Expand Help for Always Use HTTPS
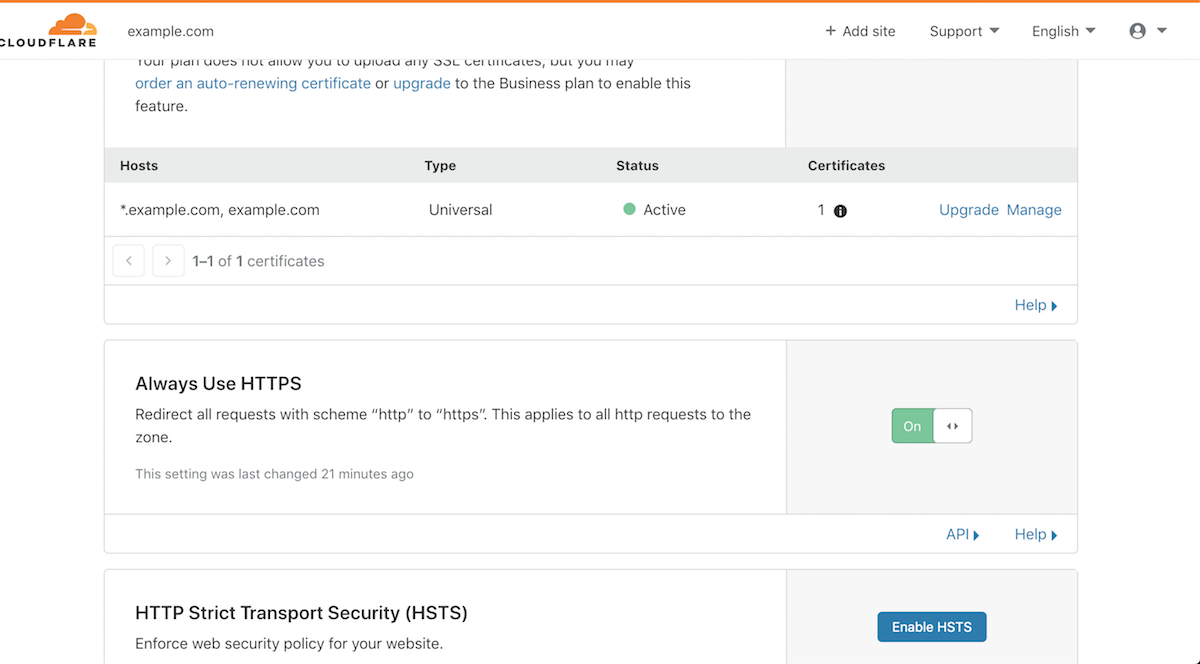 point(1035,534)
